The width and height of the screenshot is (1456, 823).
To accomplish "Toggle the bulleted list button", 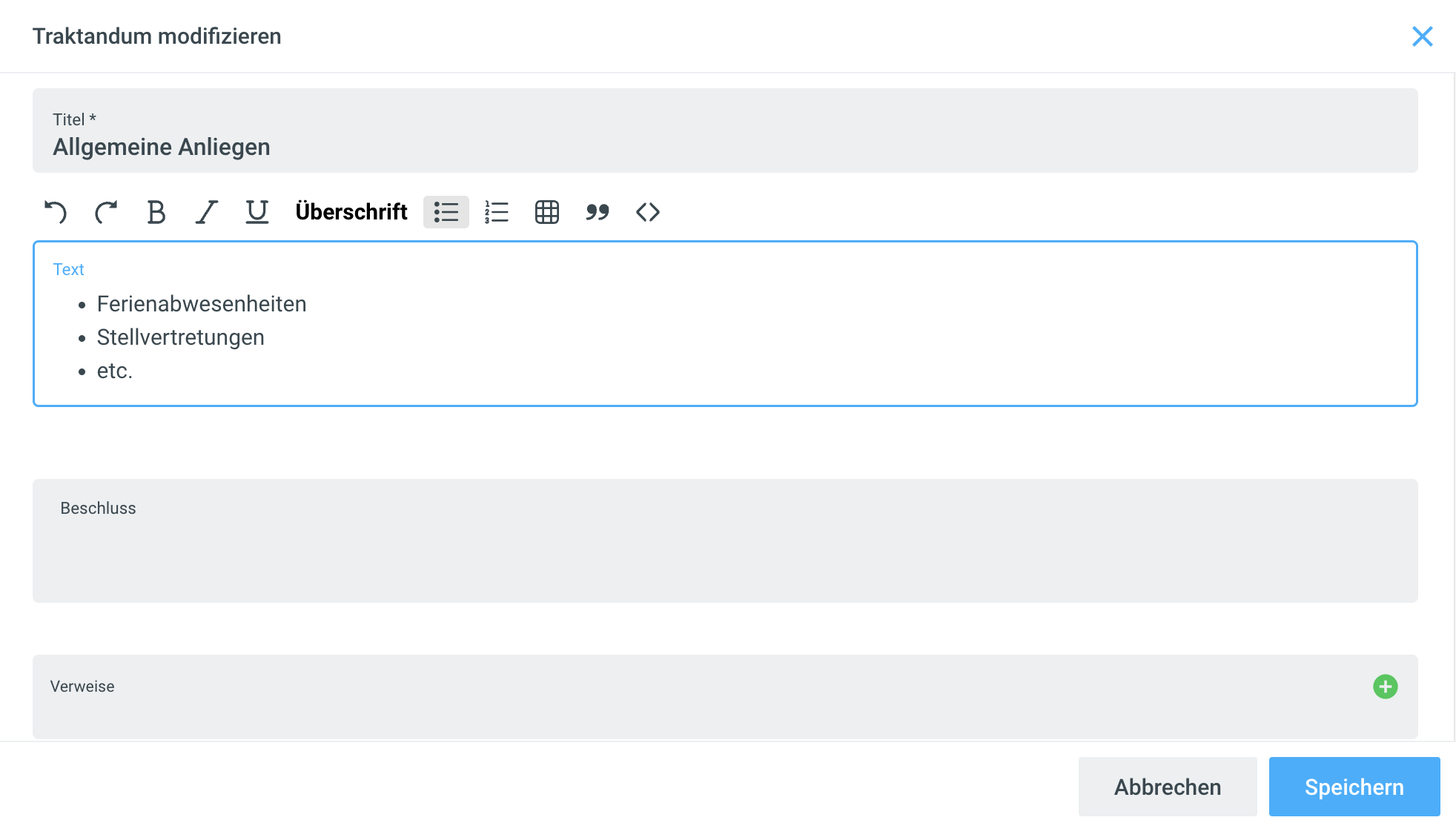I will 446,213.
